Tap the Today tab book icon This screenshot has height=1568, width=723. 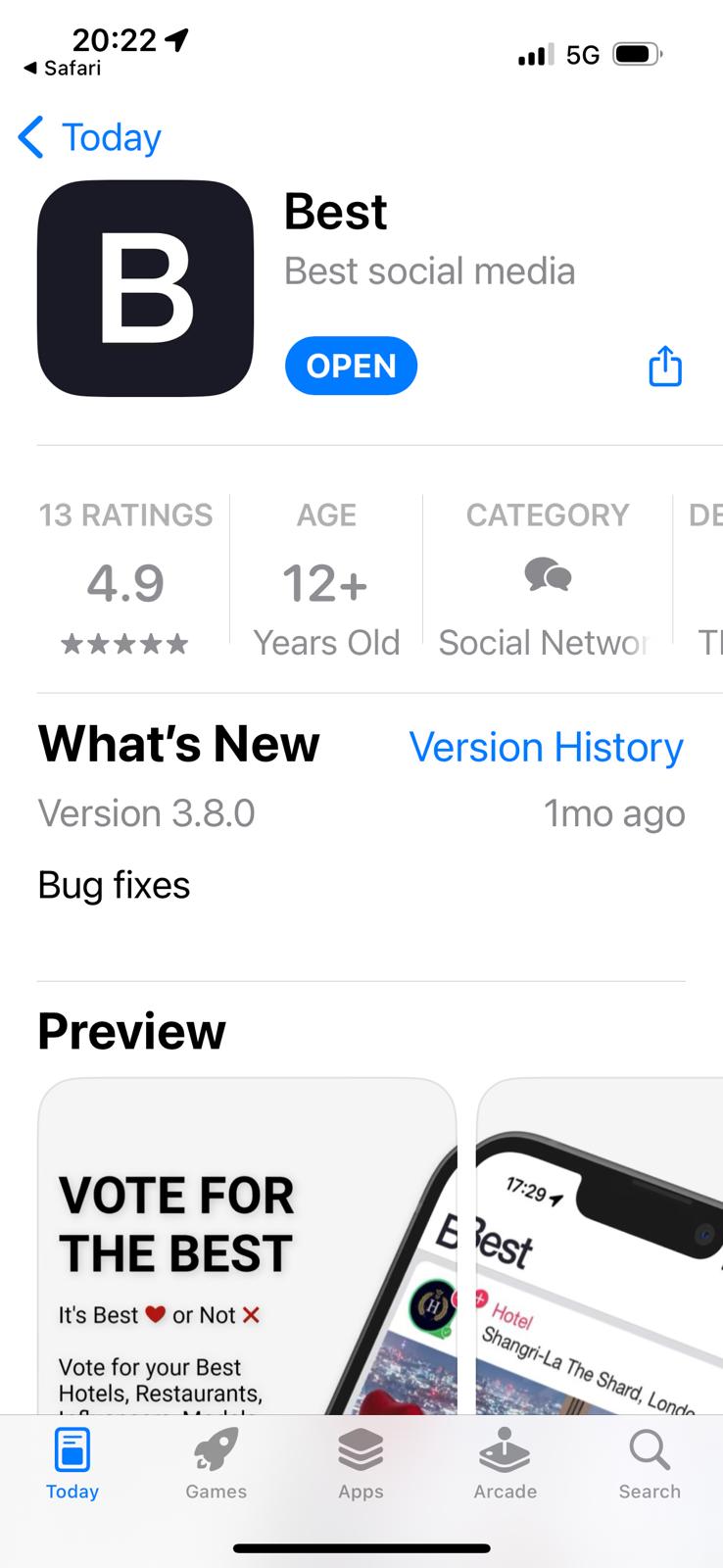point(72,1449)
